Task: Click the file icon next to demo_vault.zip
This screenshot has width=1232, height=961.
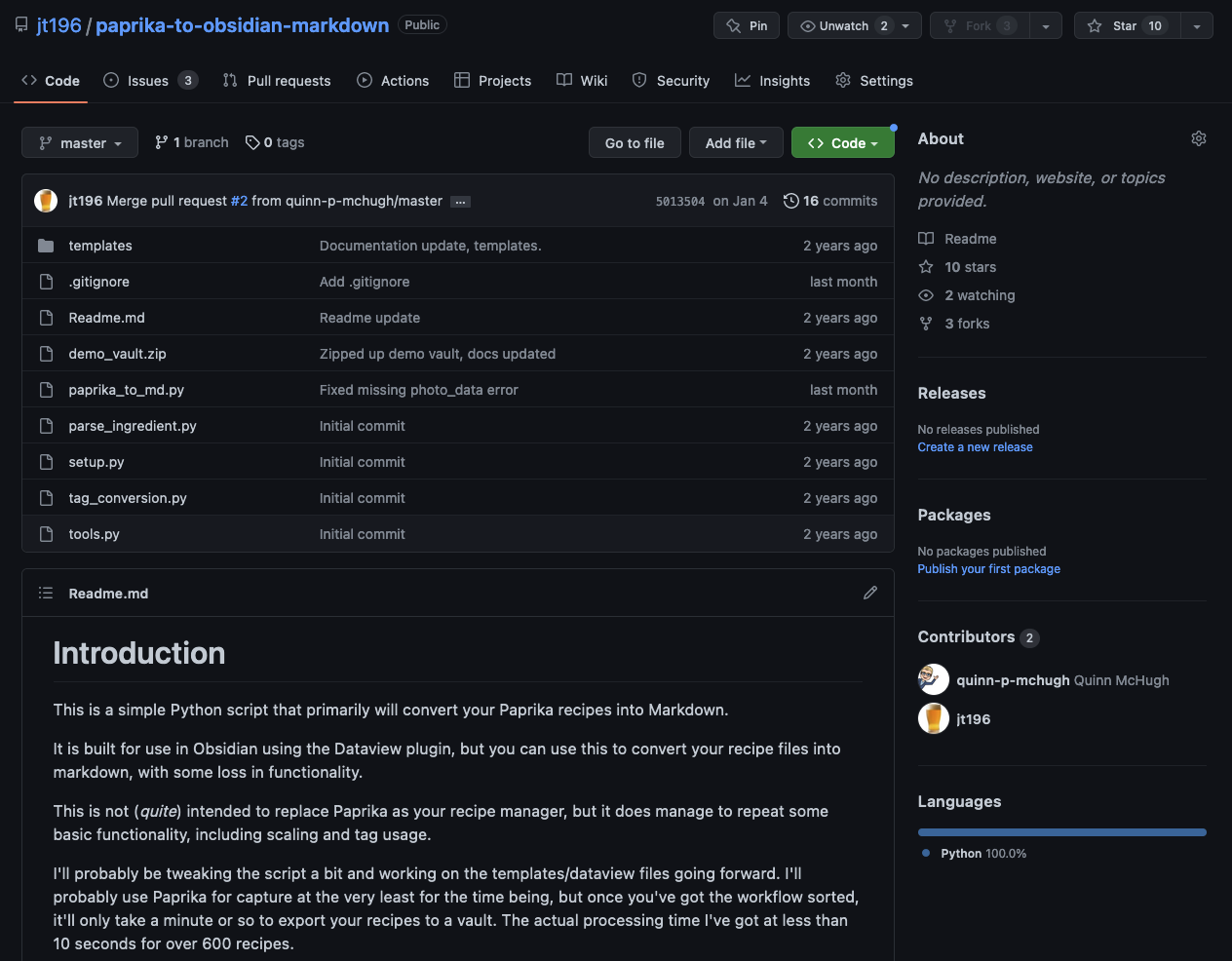Action: point(46,354)
